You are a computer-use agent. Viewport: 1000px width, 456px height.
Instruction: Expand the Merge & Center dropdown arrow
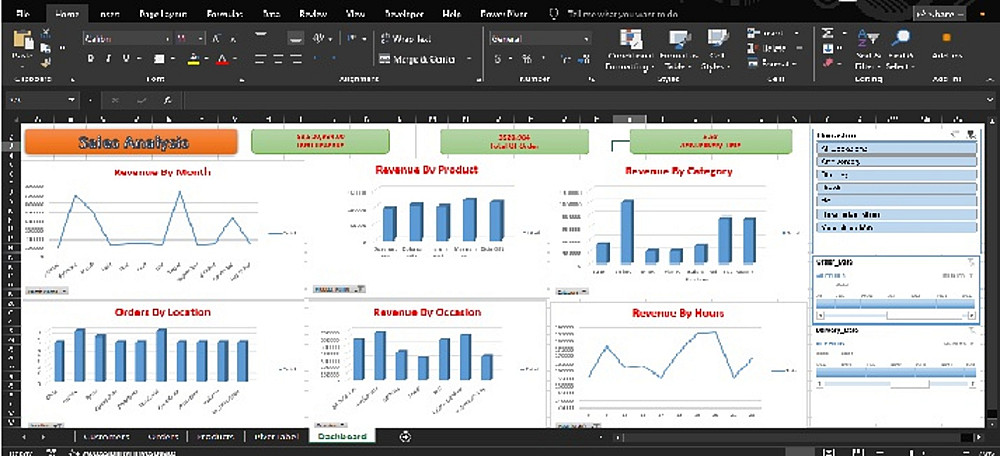click(469, 59)
